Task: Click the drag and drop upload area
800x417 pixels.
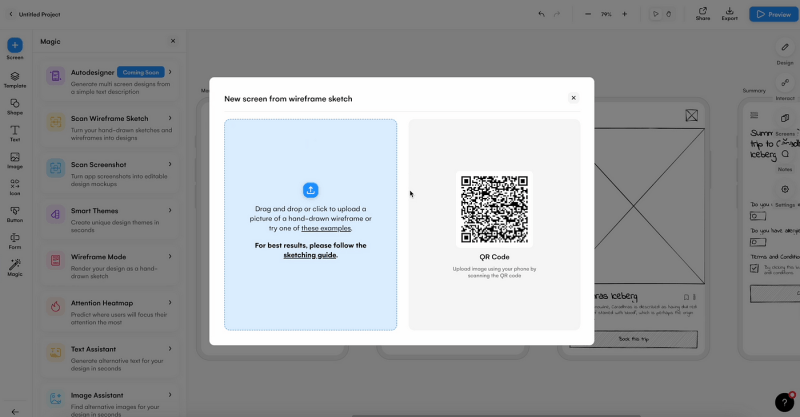Action: tap(310, 225)
